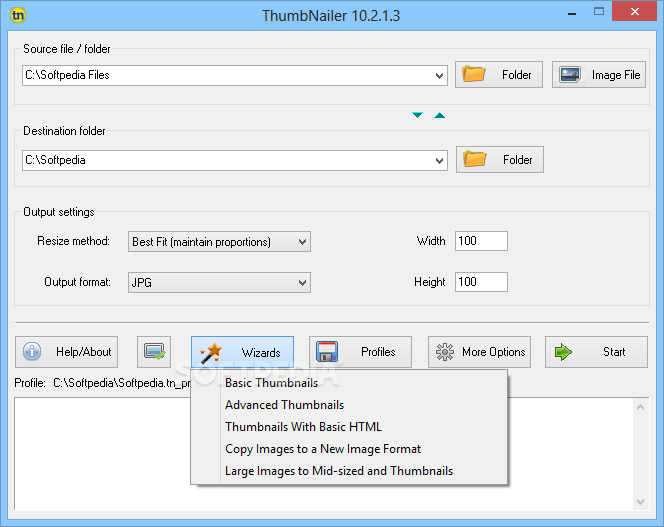Click the floppy disk Profiles icon
The width and height of the screenshot is (664, 527).
pos(326,352)
